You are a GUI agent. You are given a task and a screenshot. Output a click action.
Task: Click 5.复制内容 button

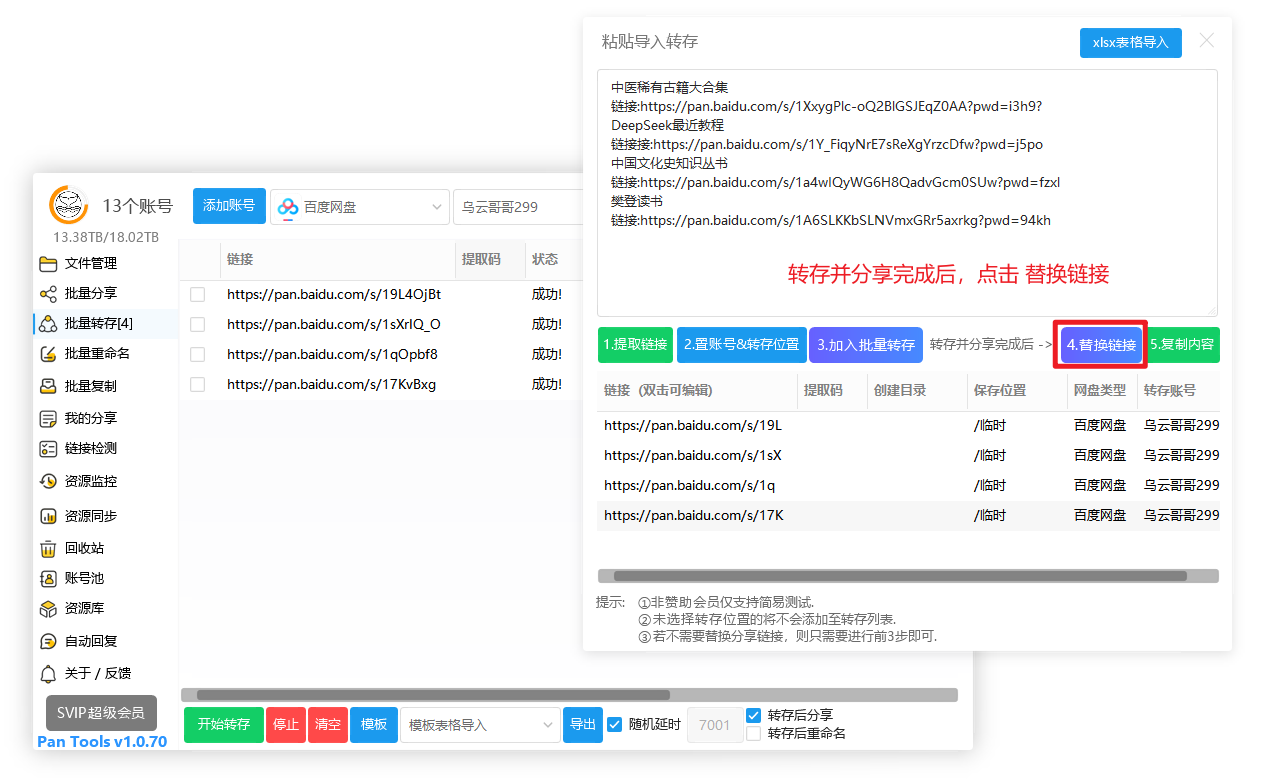[x=1183, y=345]
